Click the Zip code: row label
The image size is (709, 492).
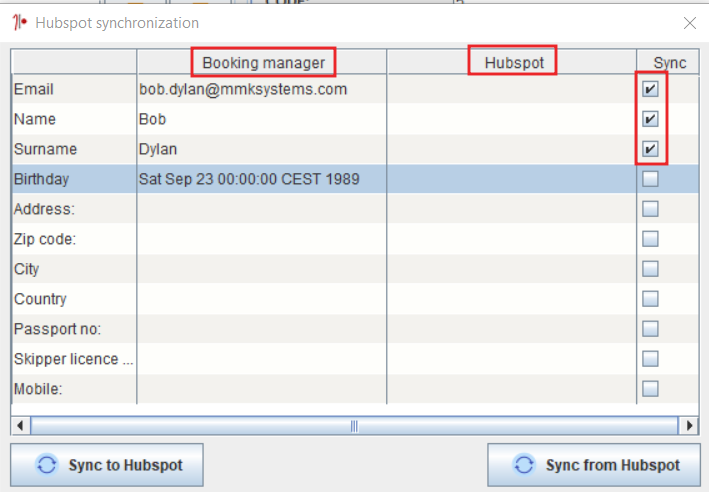45,239
